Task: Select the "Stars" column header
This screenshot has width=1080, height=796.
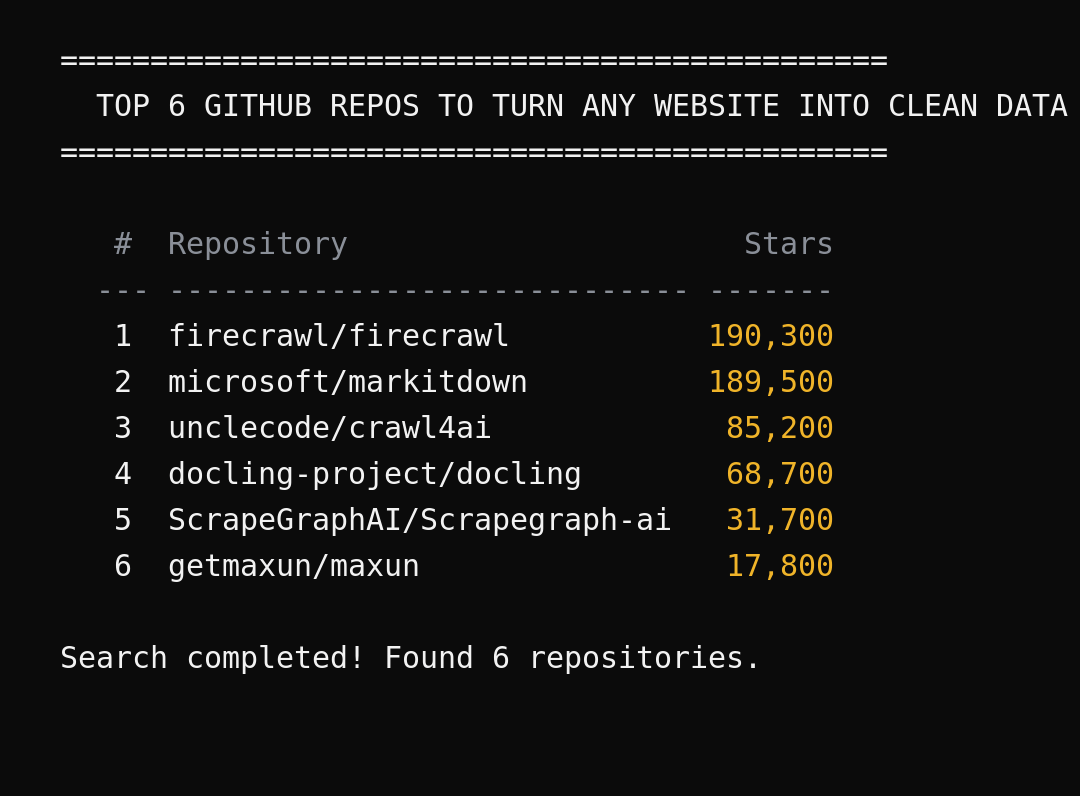Action: pos(788,244)
